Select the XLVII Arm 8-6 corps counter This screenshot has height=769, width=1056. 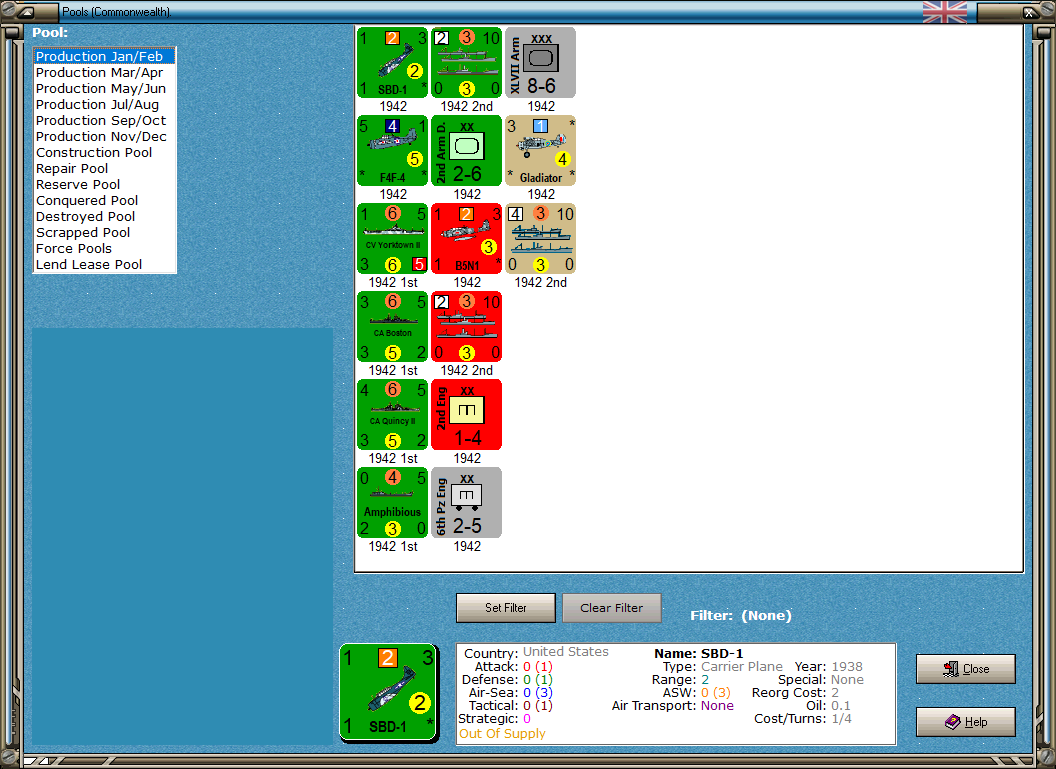(x=541, y=63)
